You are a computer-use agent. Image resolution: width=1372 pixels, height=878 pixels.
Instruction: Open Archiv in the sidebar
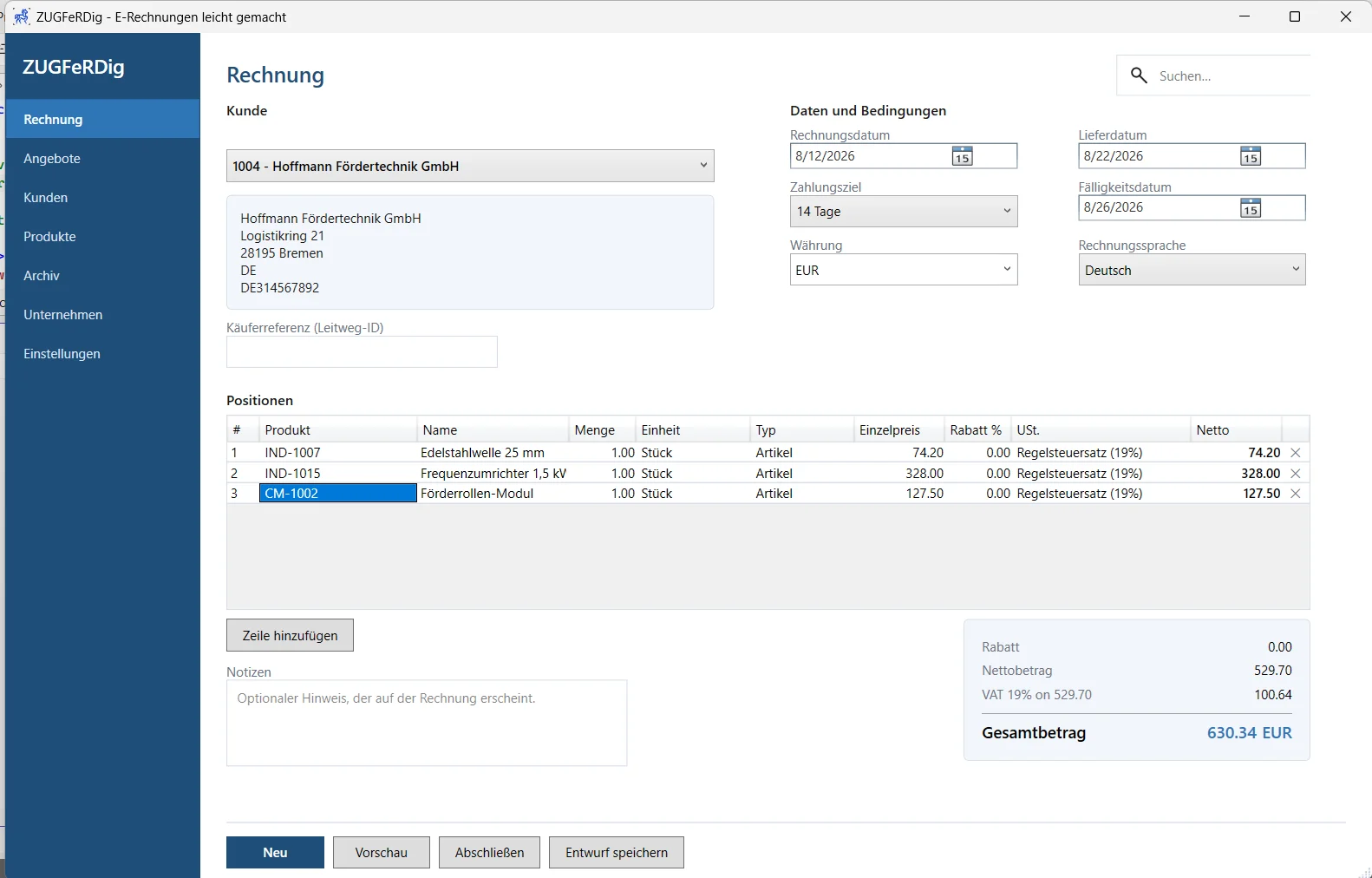pos(102,276)
